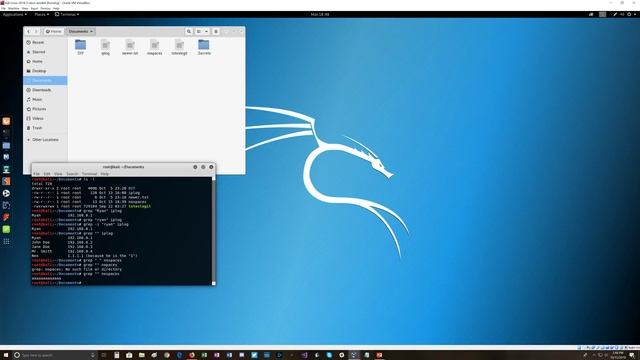Open Other Locations in the Files sidebar

45,140
